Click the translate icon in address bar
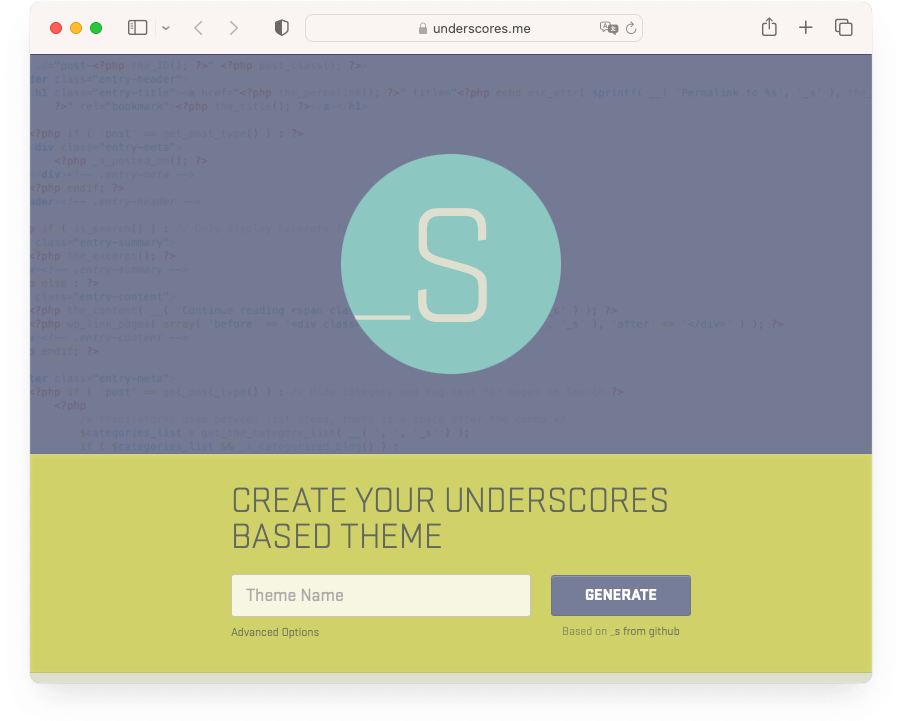 point(608,28)
